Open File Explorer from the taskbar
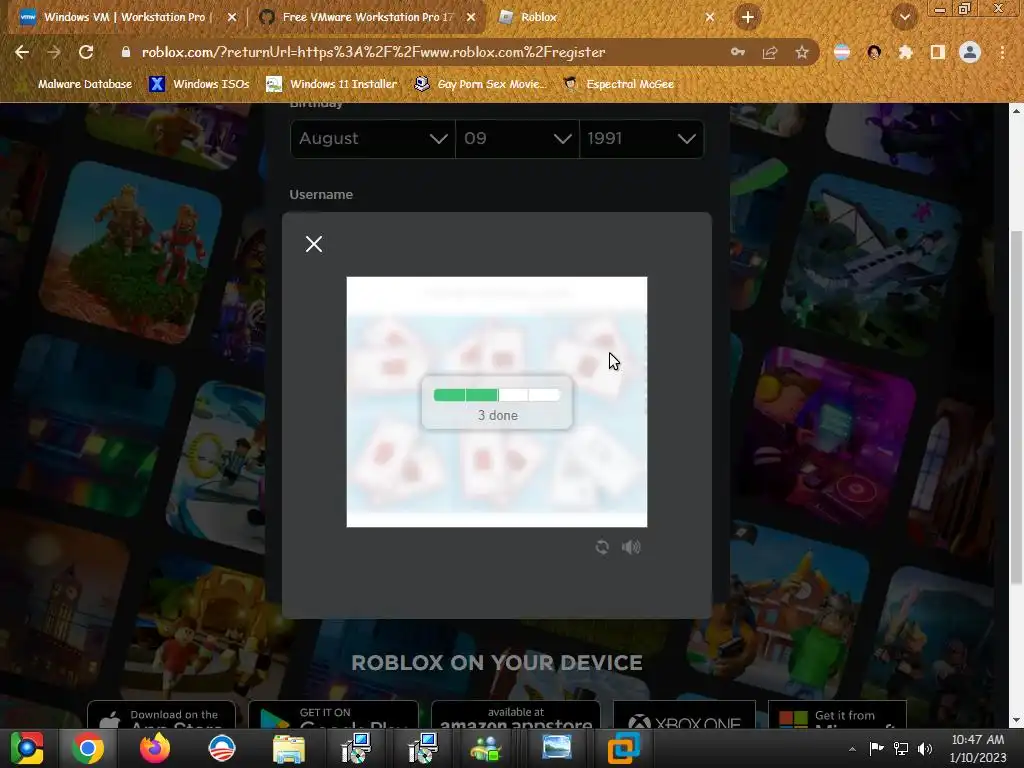 (289, 748)
